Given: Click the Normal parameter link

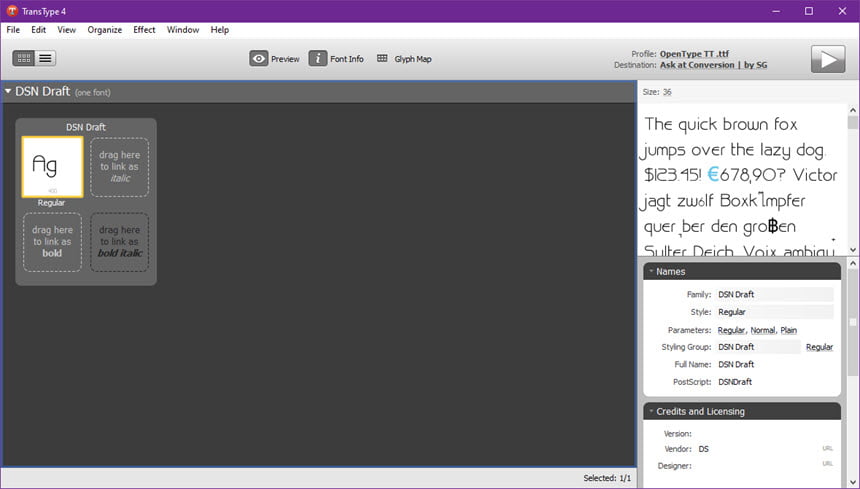Looking at the screenshot, I should pos(762,330).
